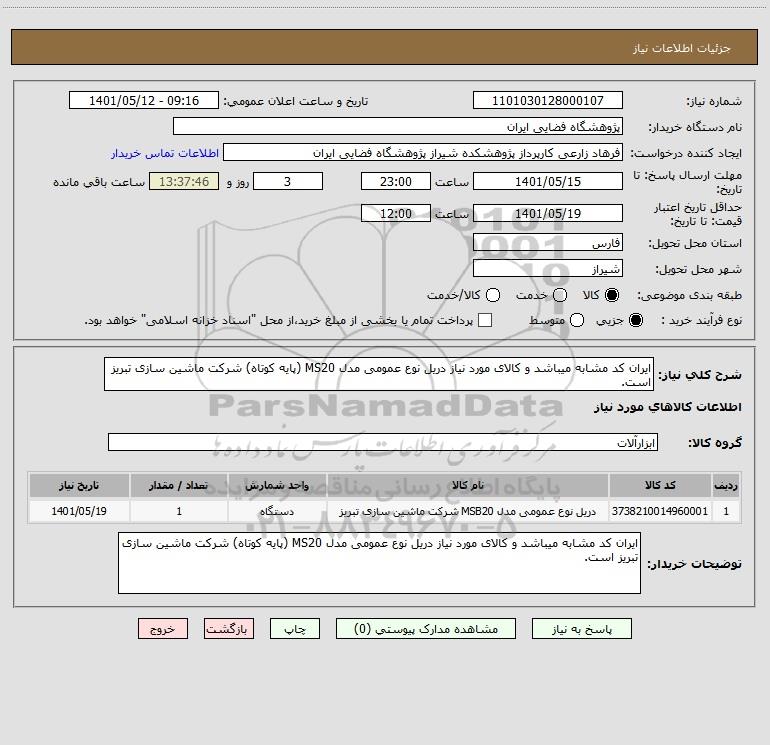Click product code 3738210014960001 cell
This screenshot has width=770, height=745.
point(660,511)
